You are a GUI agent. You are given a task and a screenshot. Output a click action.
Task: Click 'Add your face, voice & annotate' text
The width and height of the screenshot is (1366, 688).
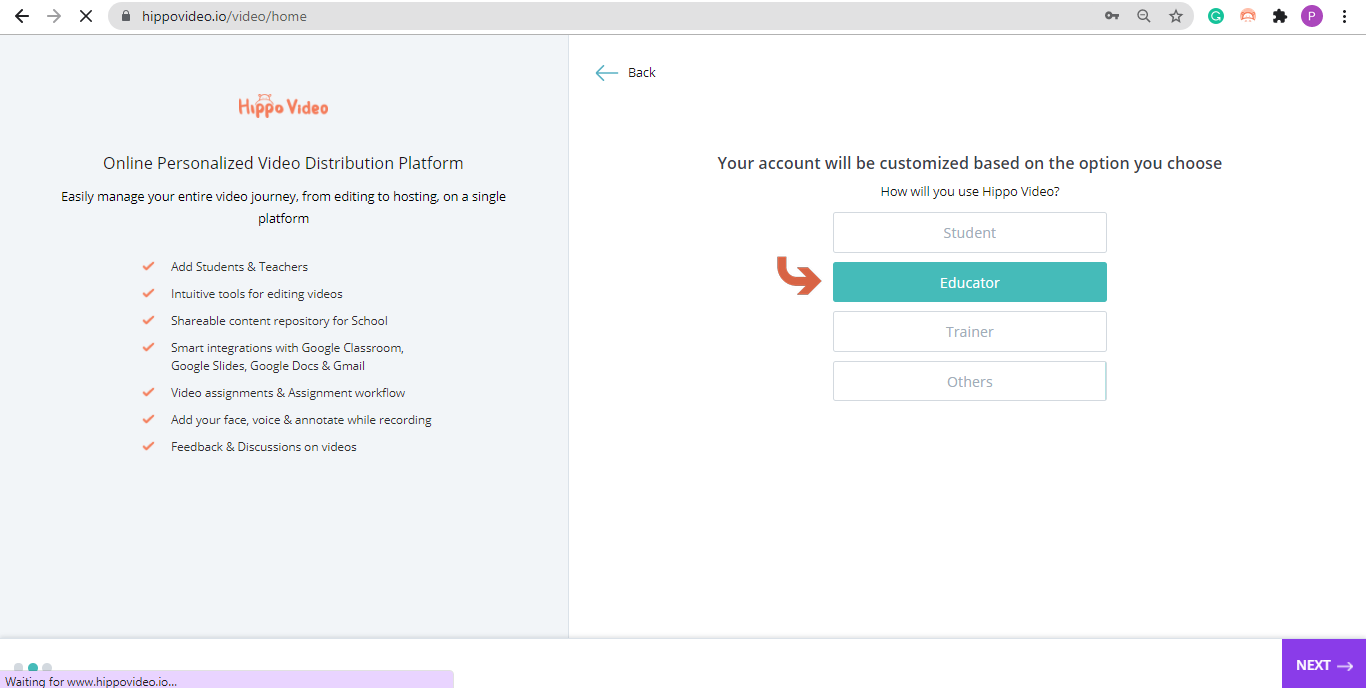[301, 419]
